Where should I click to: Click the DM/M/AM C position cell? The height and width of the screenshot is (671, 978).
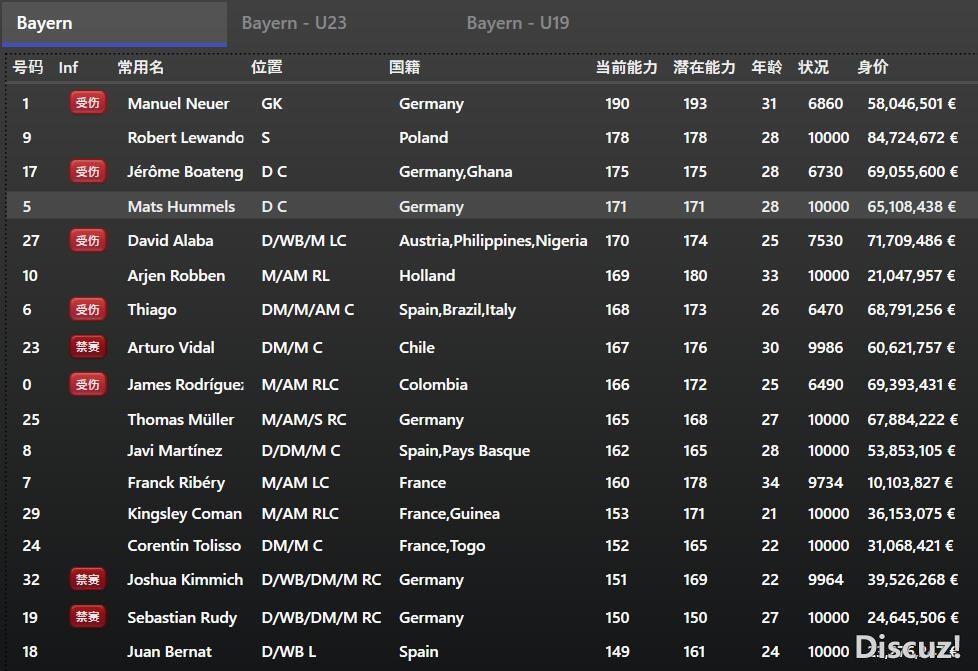307,310
